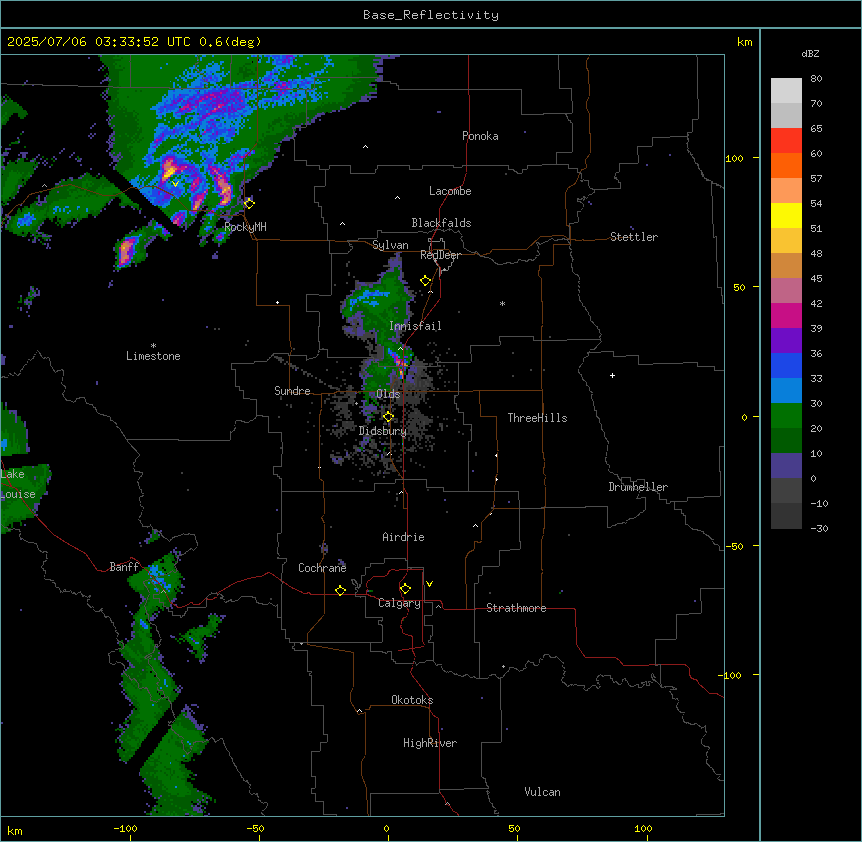Click the -10 value in the dBZ legend
The image size is (862, 842).
click(819, 503)
